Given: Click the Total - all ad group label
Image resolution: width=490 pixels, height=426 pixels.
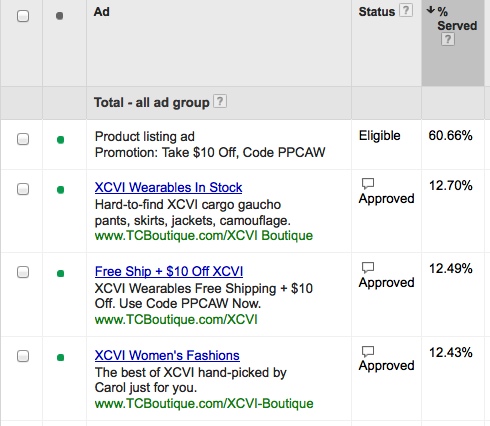Looking at the screenshot, I should 151,102.
